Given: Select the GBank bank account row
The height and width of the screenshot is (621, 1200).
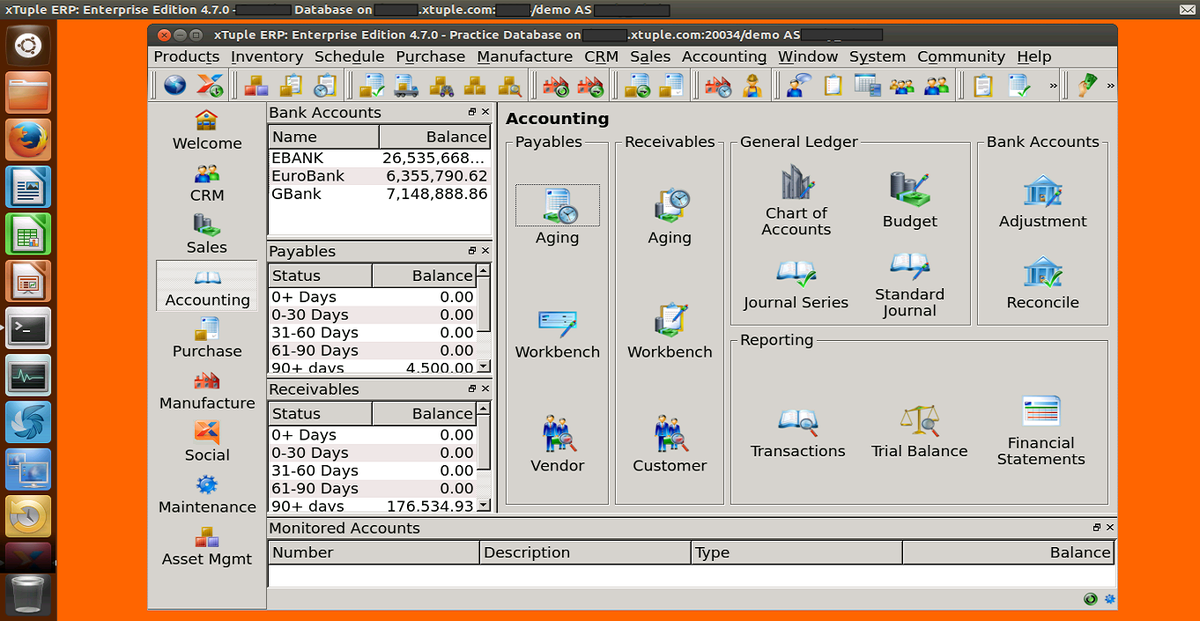Looking at the screenshot, I should pos(379,194).
